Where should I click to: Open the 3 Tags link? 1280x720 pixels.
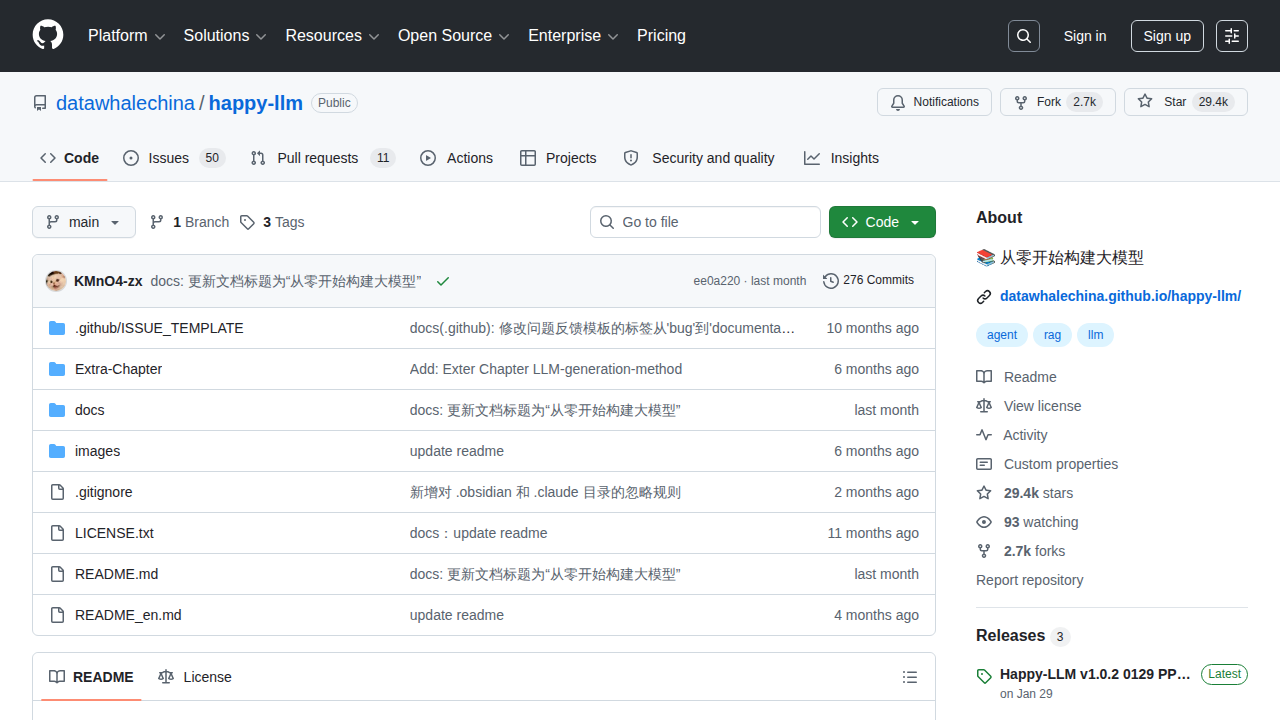(x=272, y=222)
